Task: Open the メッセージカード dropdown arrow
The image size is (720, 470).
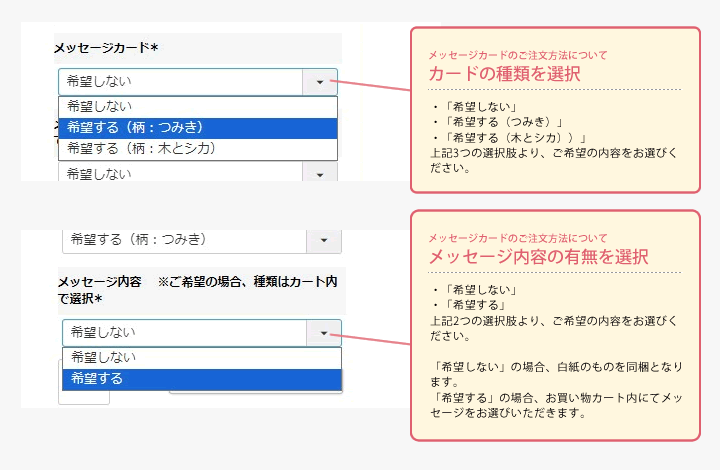Action: tap(320, 82)
